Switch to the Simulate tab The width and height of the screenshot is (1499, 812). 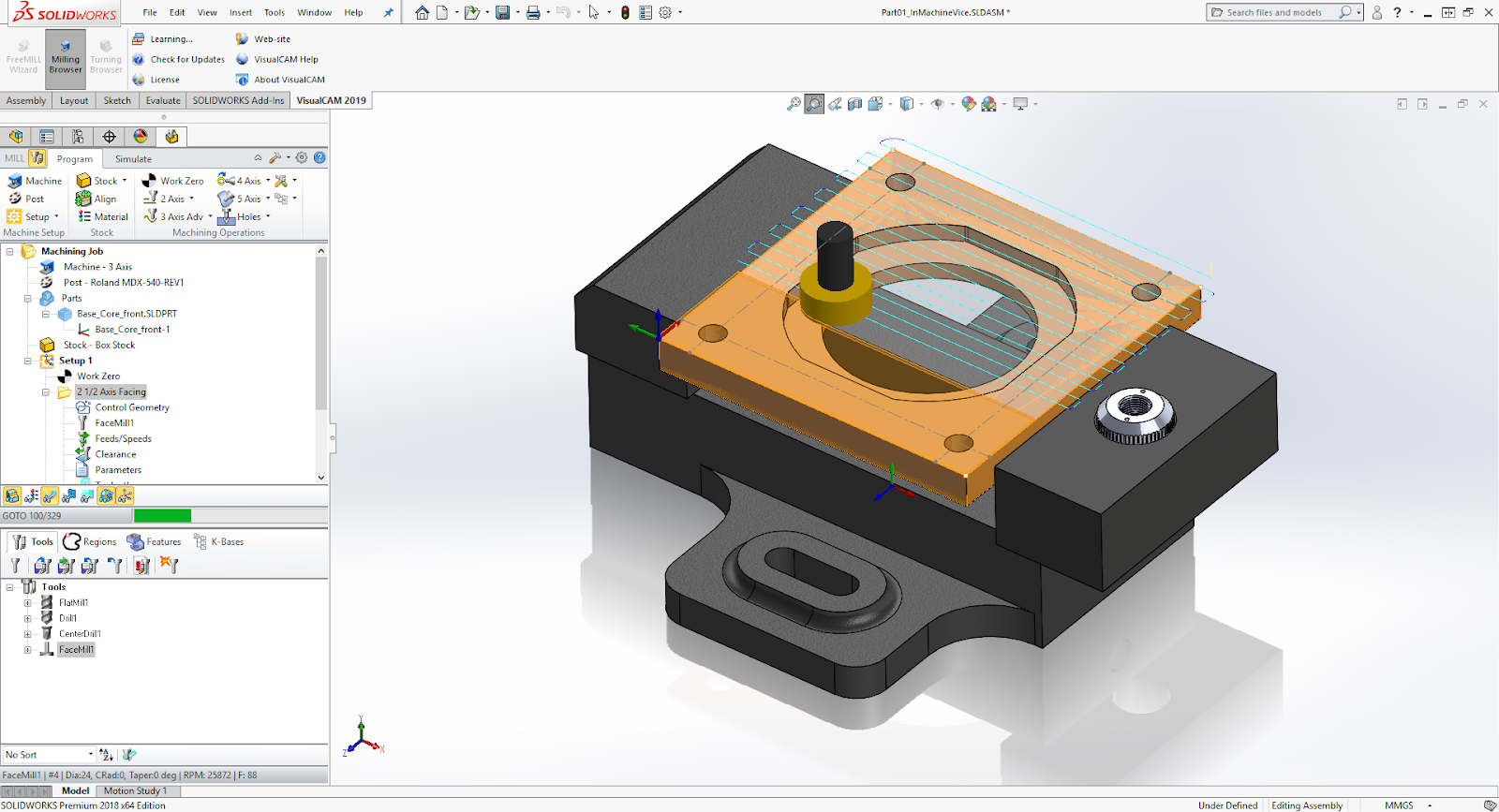(x=133, y=159)
